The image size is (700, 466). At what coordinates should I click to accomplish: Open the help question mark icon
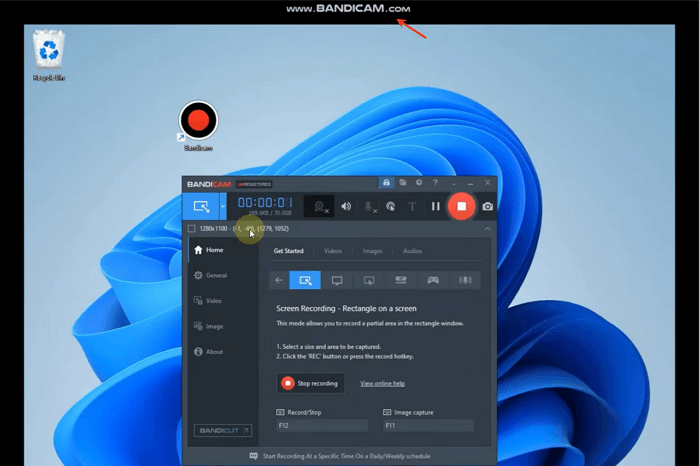(435, 183)
